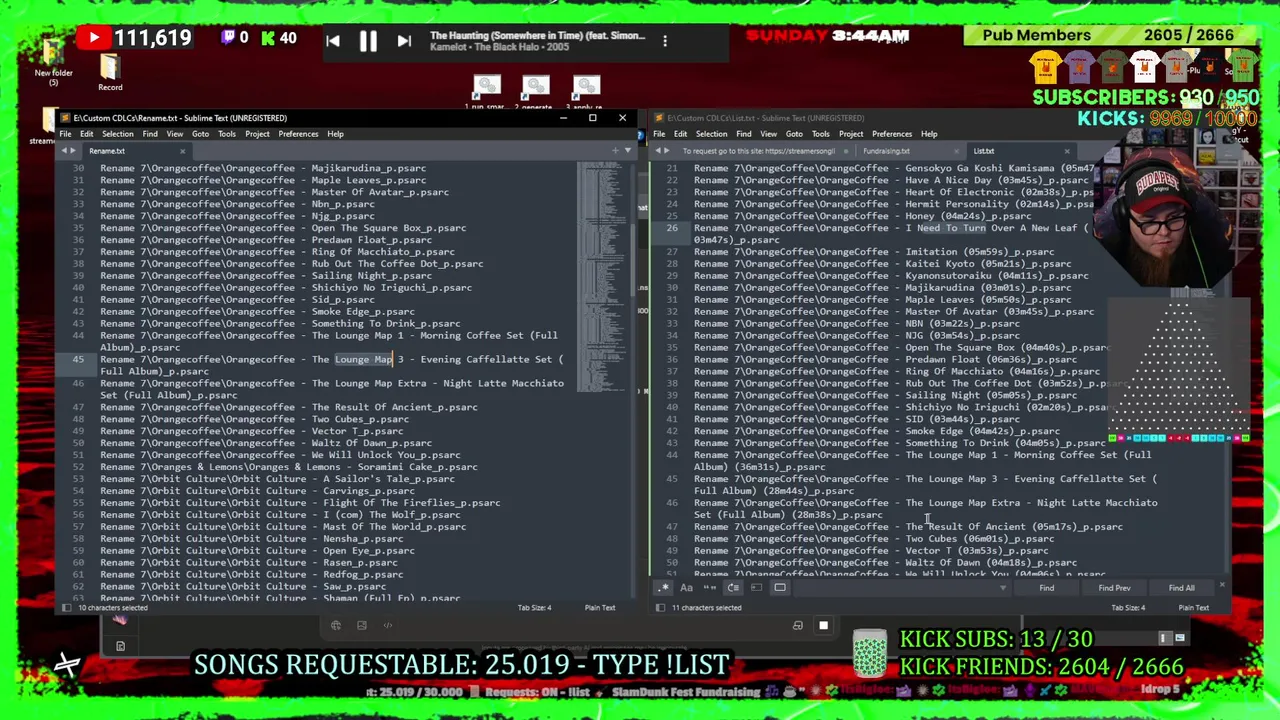Skip to previous track in music overlay
The width and height of the screenshot is (1280, 720).
pos(333,41)
